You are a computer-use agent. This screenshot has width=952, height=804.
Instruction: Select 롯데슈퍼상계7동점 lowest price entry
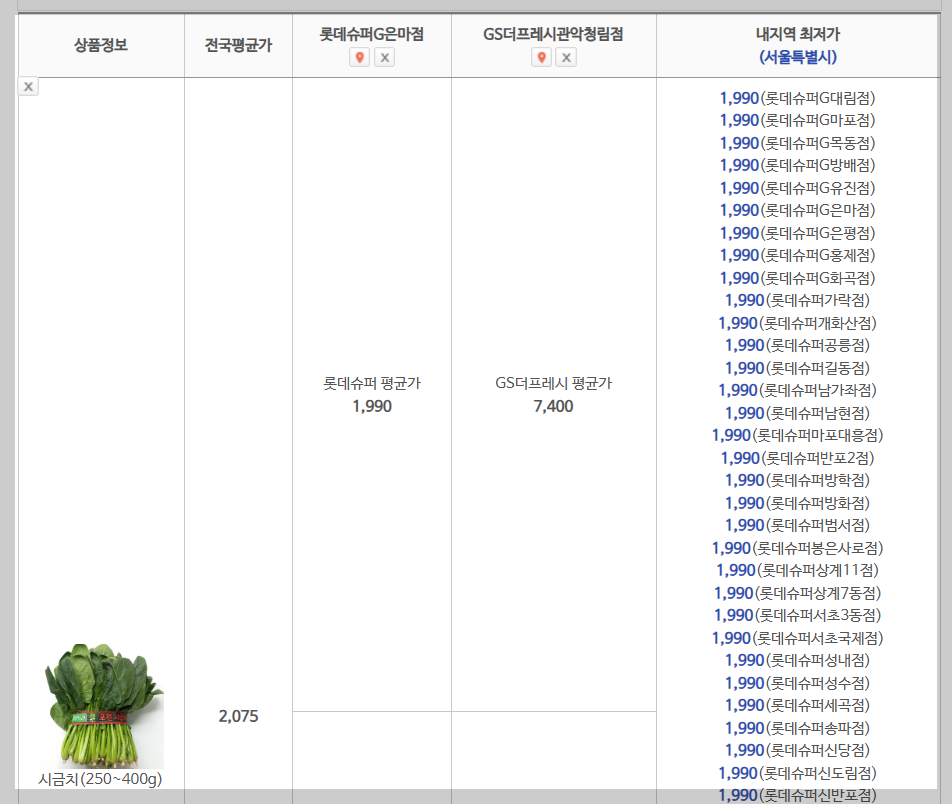798,593
